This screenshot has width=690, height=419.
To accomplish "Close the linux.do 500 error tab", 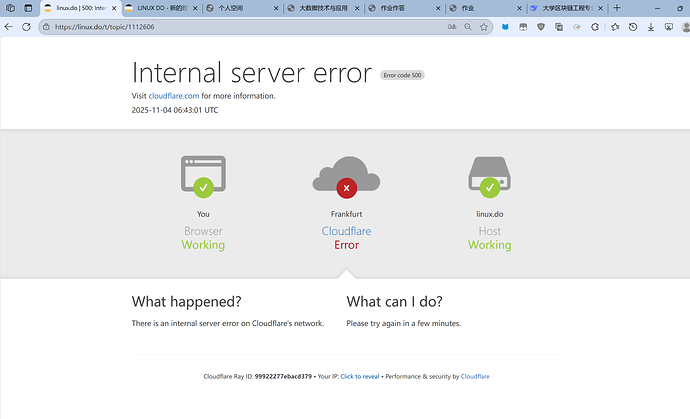I will click(114, 8).
